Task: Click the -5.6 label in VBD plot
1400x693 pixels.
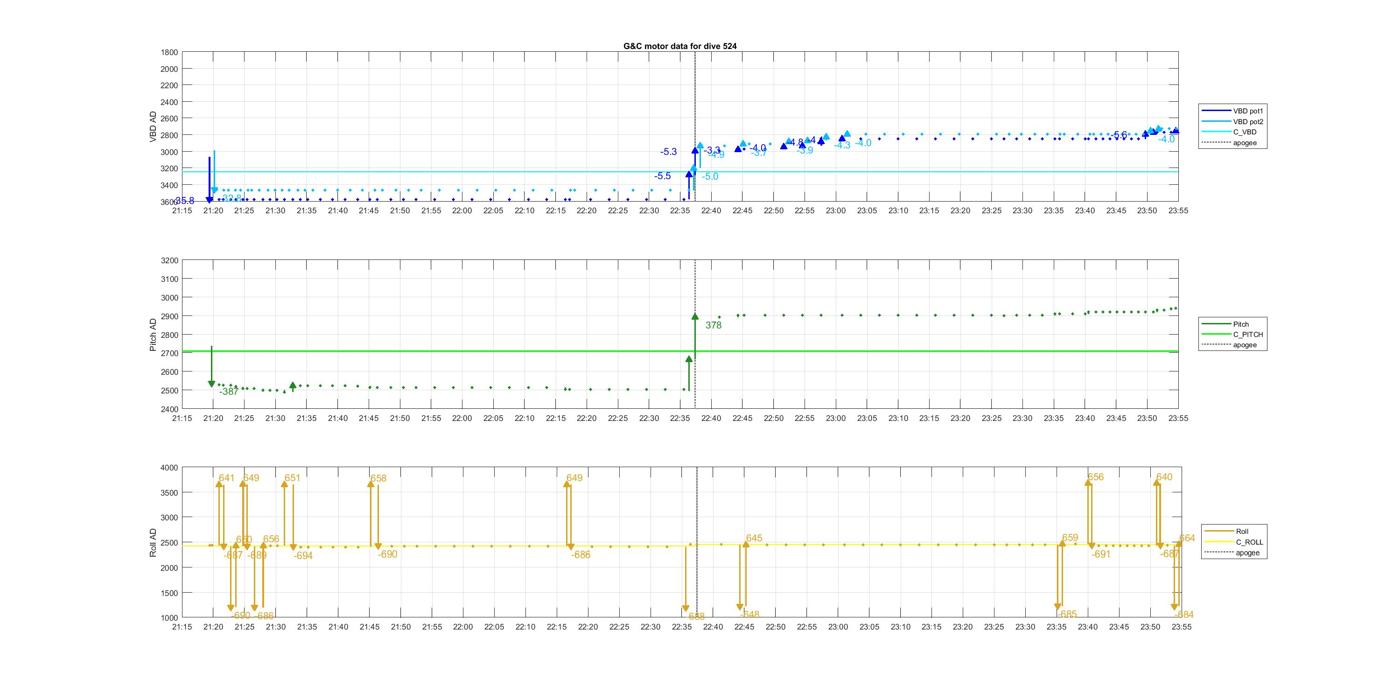Action: [x=1119, y=135]
